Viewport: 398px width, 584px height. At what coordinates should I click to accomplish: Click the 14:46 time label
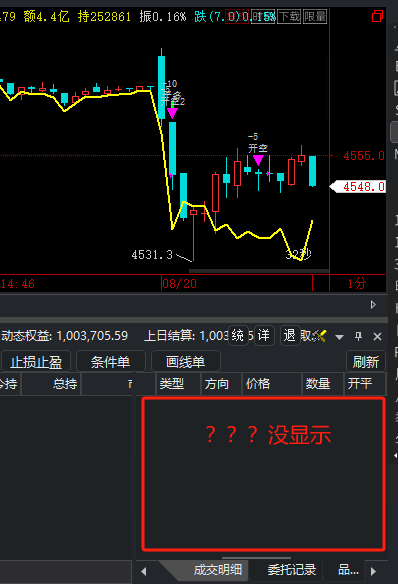[x=17, y=284]
